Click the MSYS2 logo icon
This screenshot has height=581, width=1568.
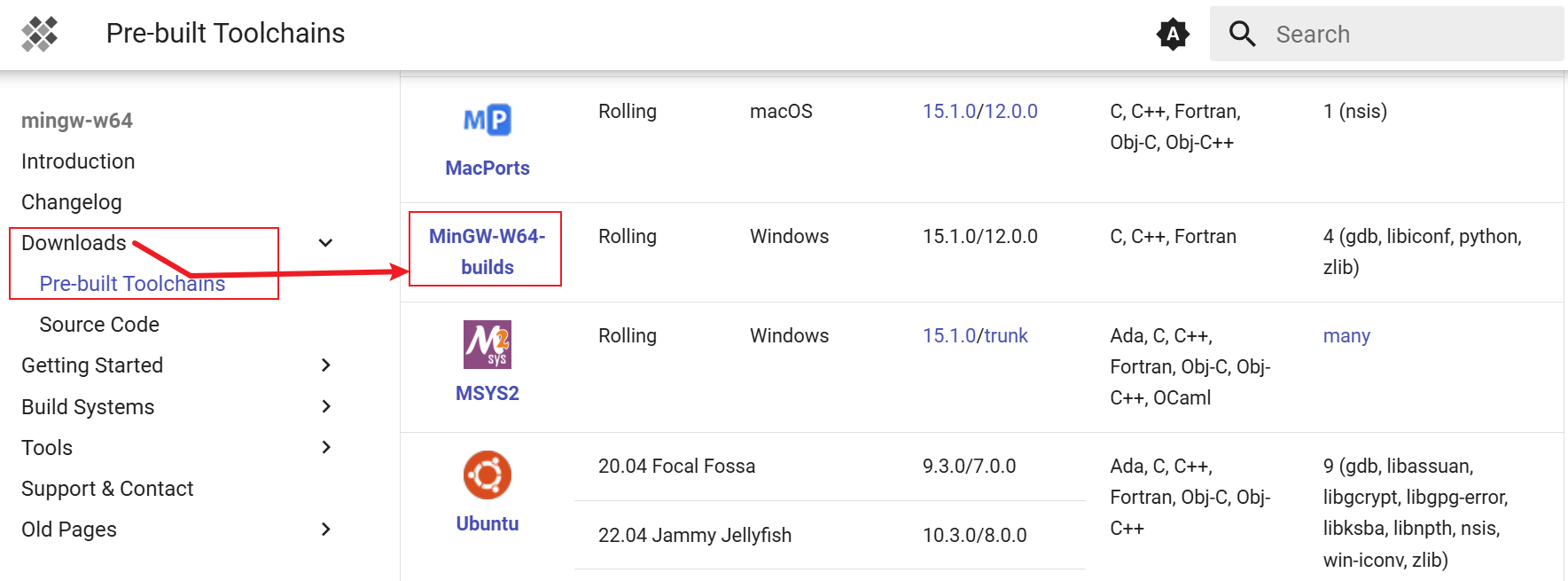[488, 344]
